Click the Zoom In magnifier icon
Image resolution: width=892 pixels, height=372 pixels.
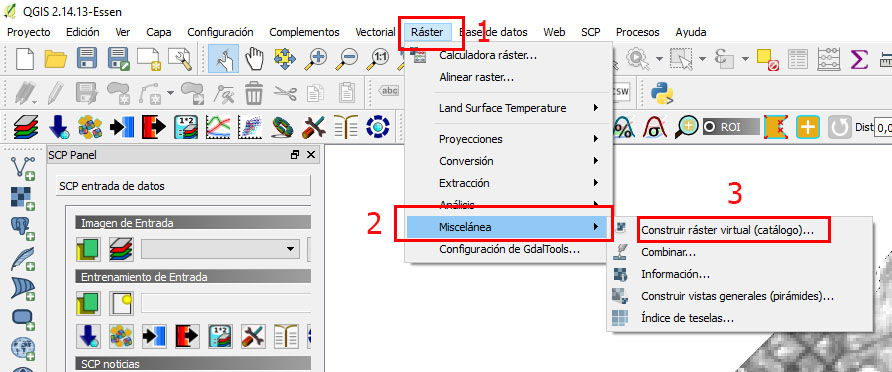pos(315,59)
